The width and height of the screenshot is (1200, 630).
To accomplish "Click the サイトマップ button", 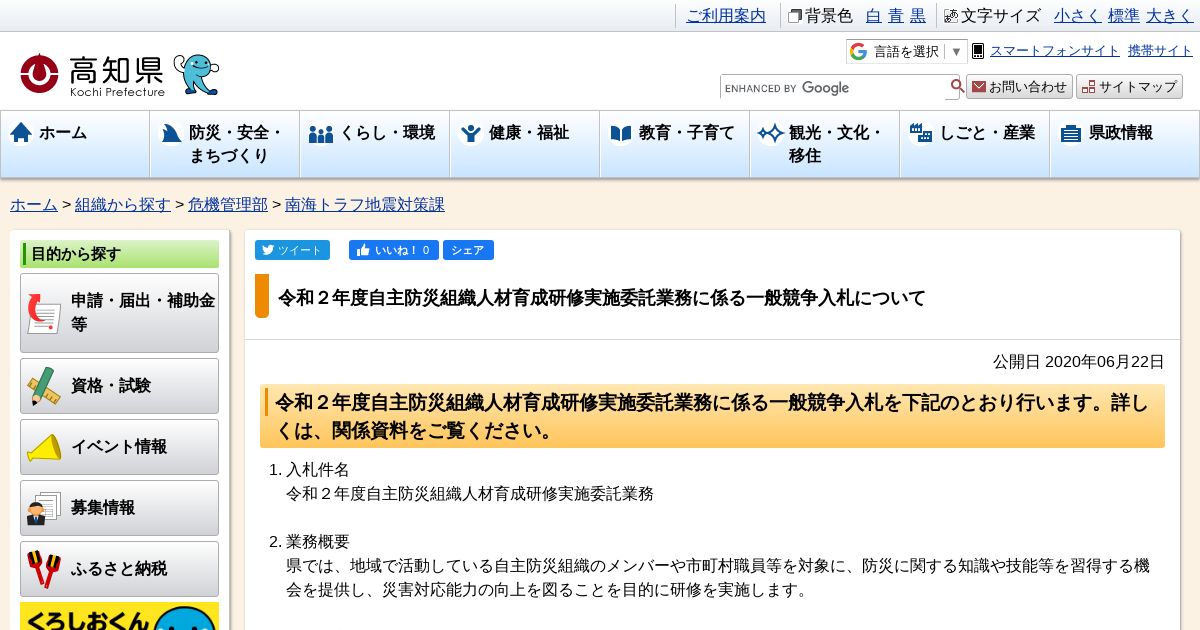I will 1129,87.
